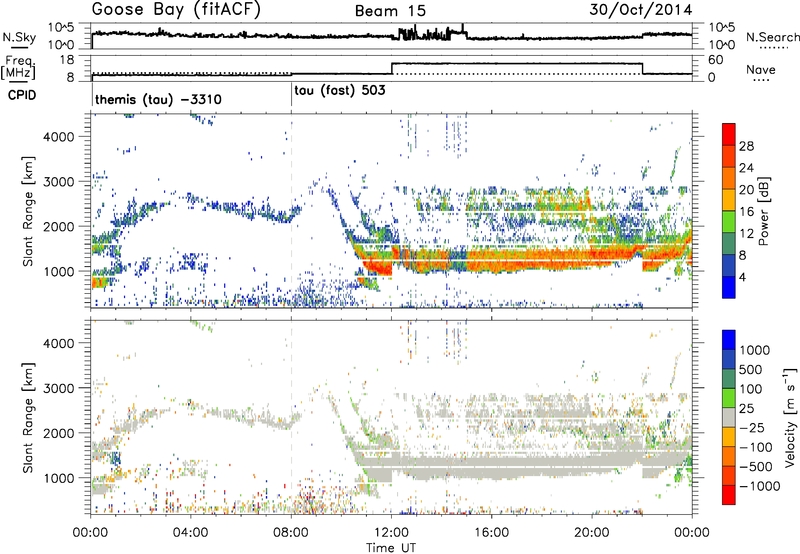
Task: Click the "18" frequency axis tick
Action: pyautogui.click(x=67, y=60)
